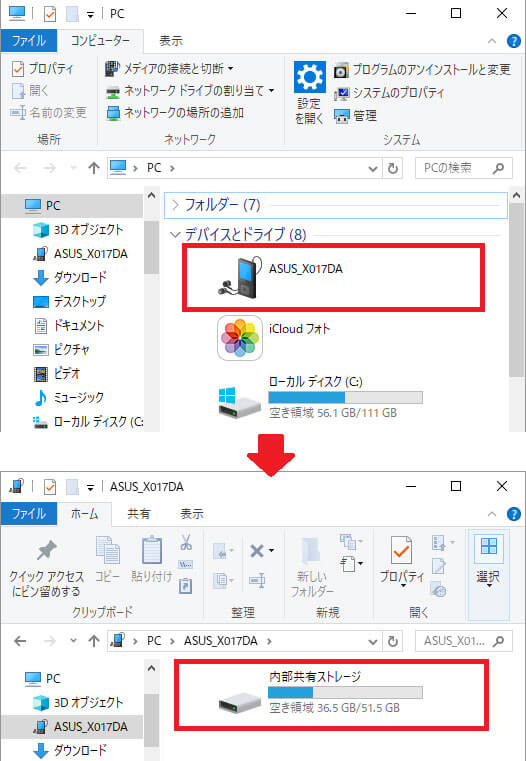Click プログラムのアンインストールと変更
Viewport: 526px width, 761px height.
tap(422, 70)
